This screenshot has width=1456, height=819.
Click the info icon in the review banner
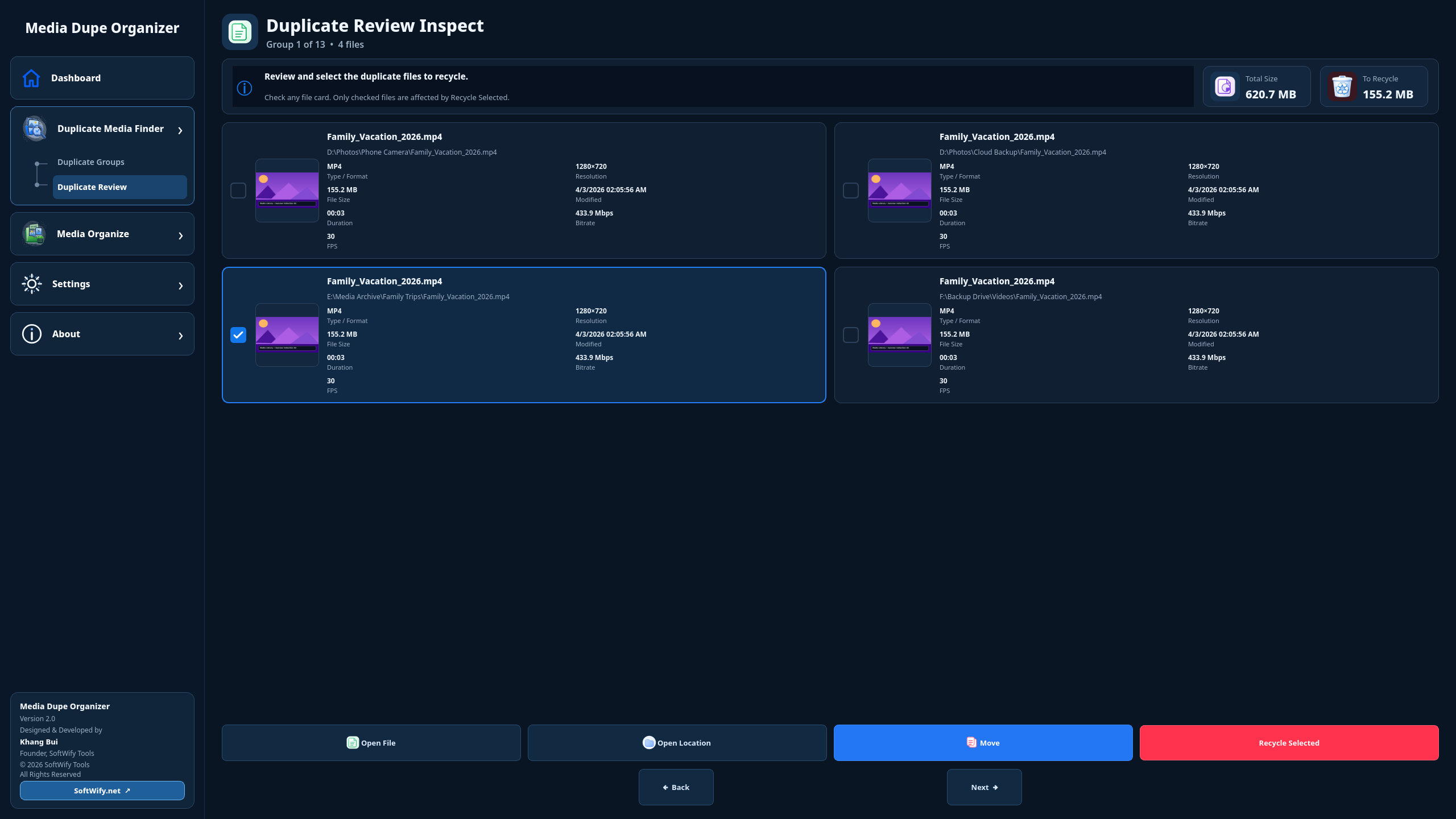click(245, 88)
